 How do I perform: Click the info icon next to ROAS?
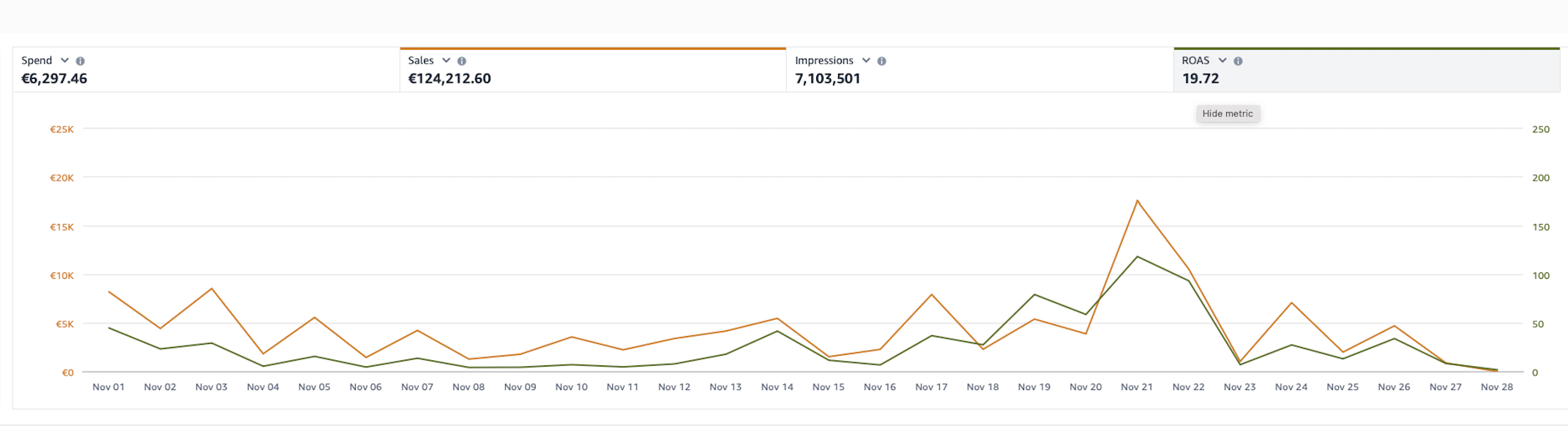[x=1239, y=61]
